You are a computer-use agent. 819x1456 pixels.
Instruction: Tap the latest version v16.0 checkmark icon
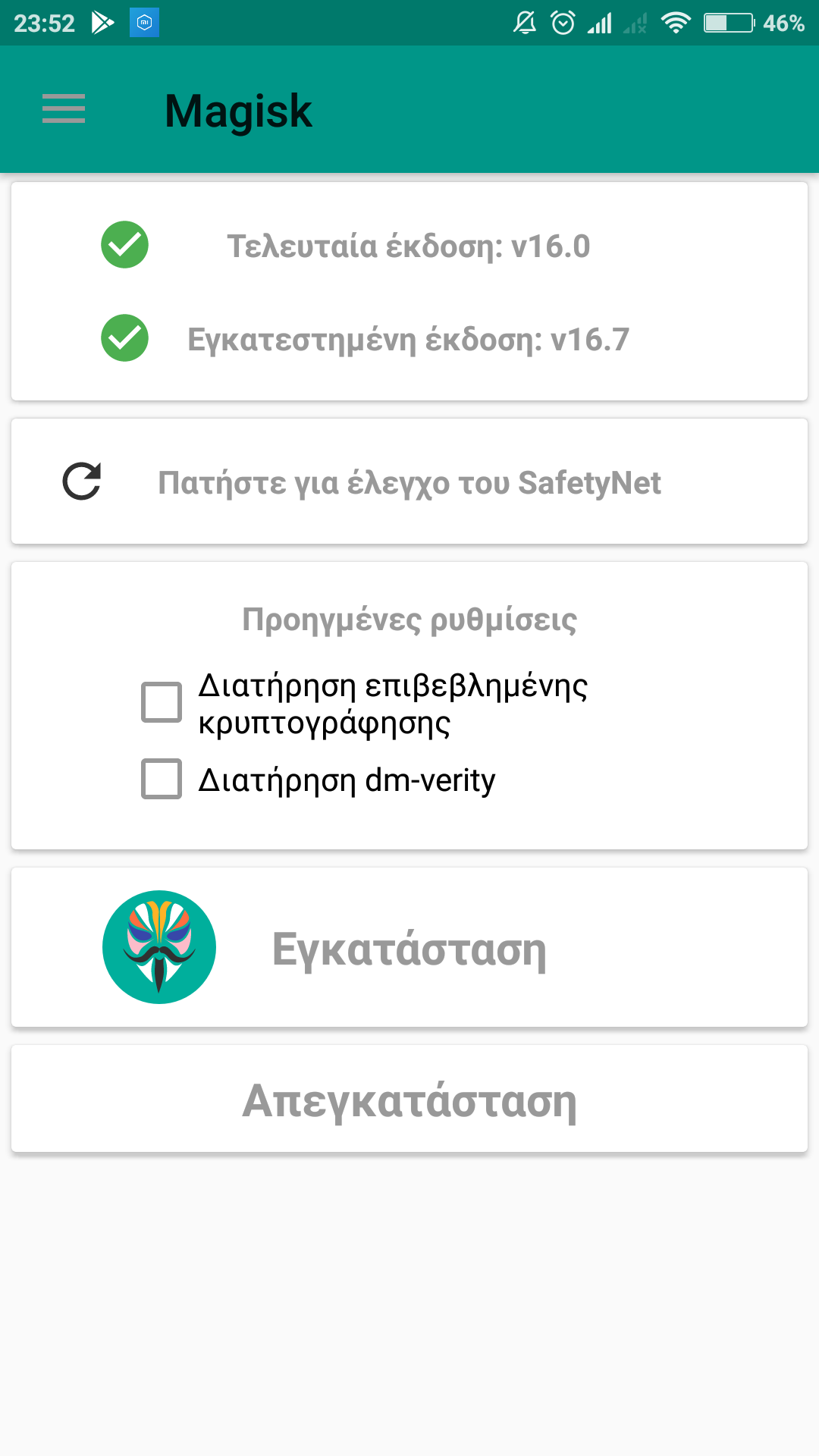tap(124, 245)
